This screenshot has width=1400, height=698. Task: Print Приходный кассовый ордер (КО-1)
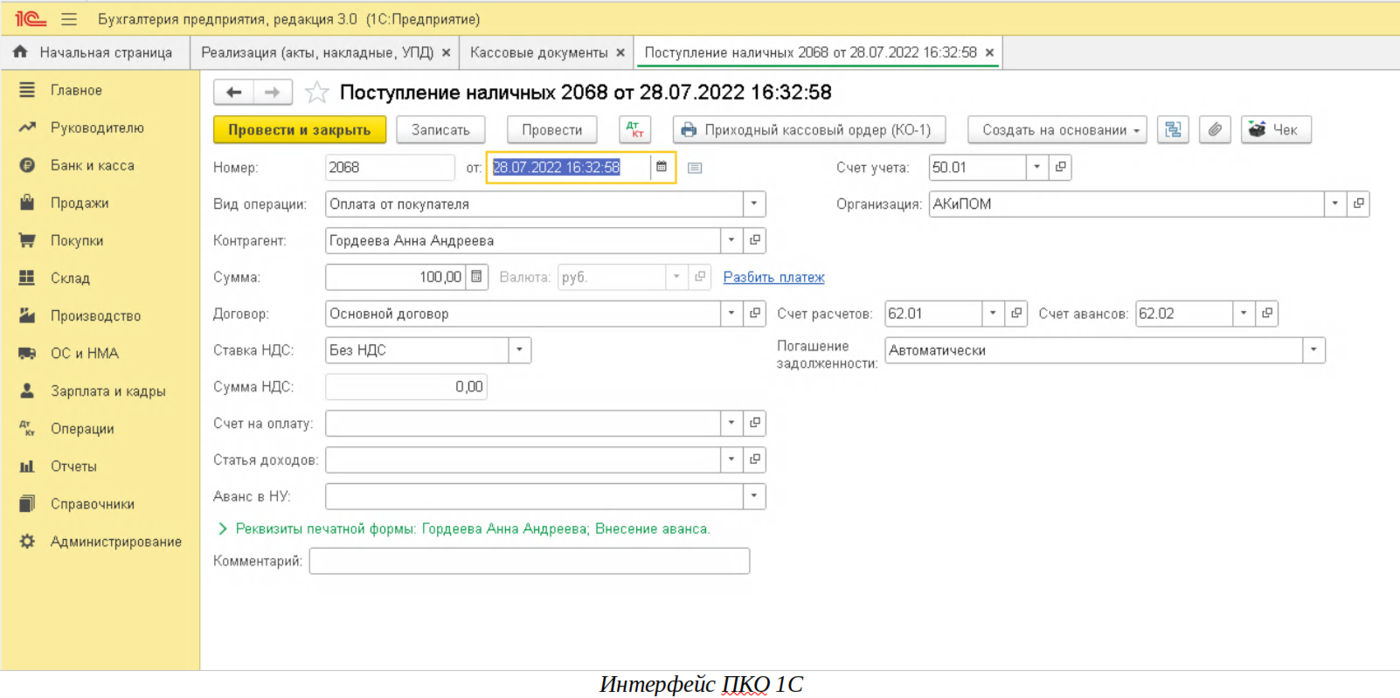(x=809, y=130)
